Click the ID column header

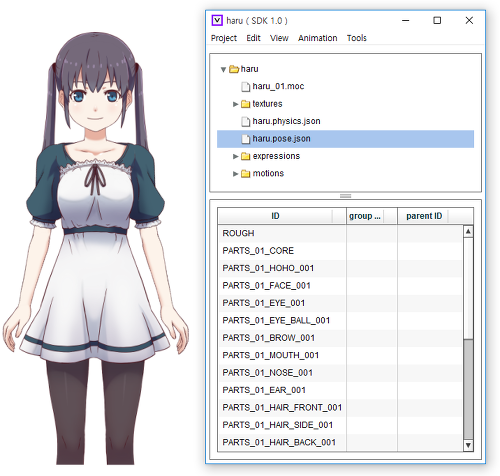coord(282,216)
